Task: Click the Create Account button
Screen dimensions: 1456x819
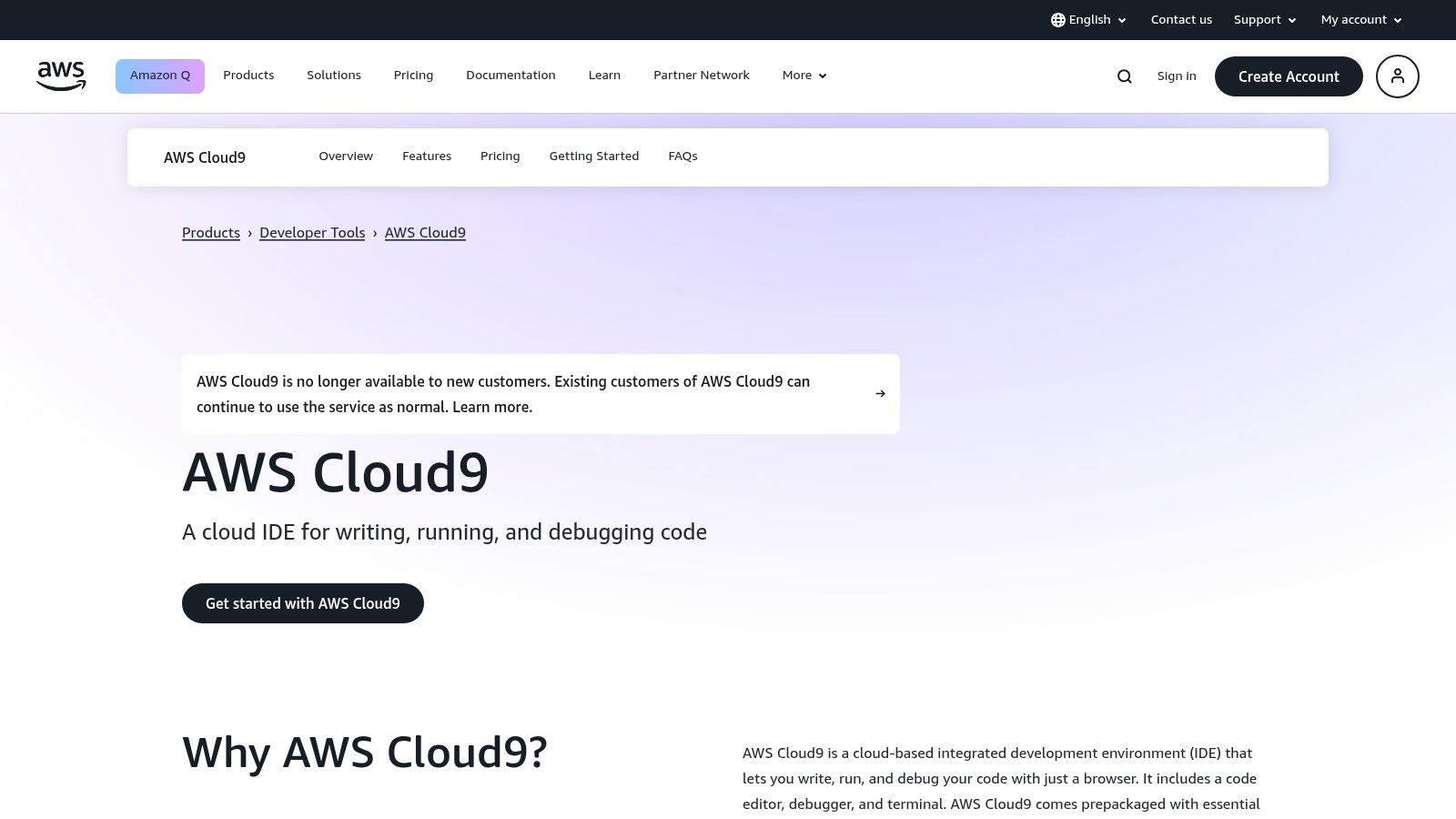Action: click(x=1289, y=76)
